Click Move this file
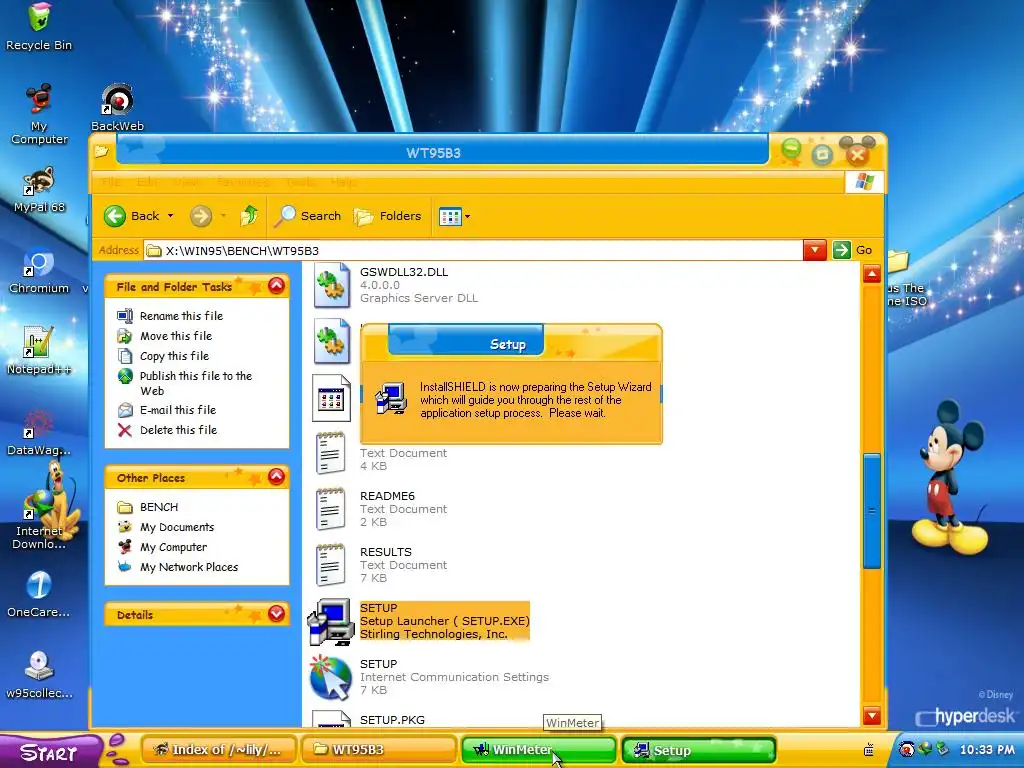 click(x=176, y=336)
